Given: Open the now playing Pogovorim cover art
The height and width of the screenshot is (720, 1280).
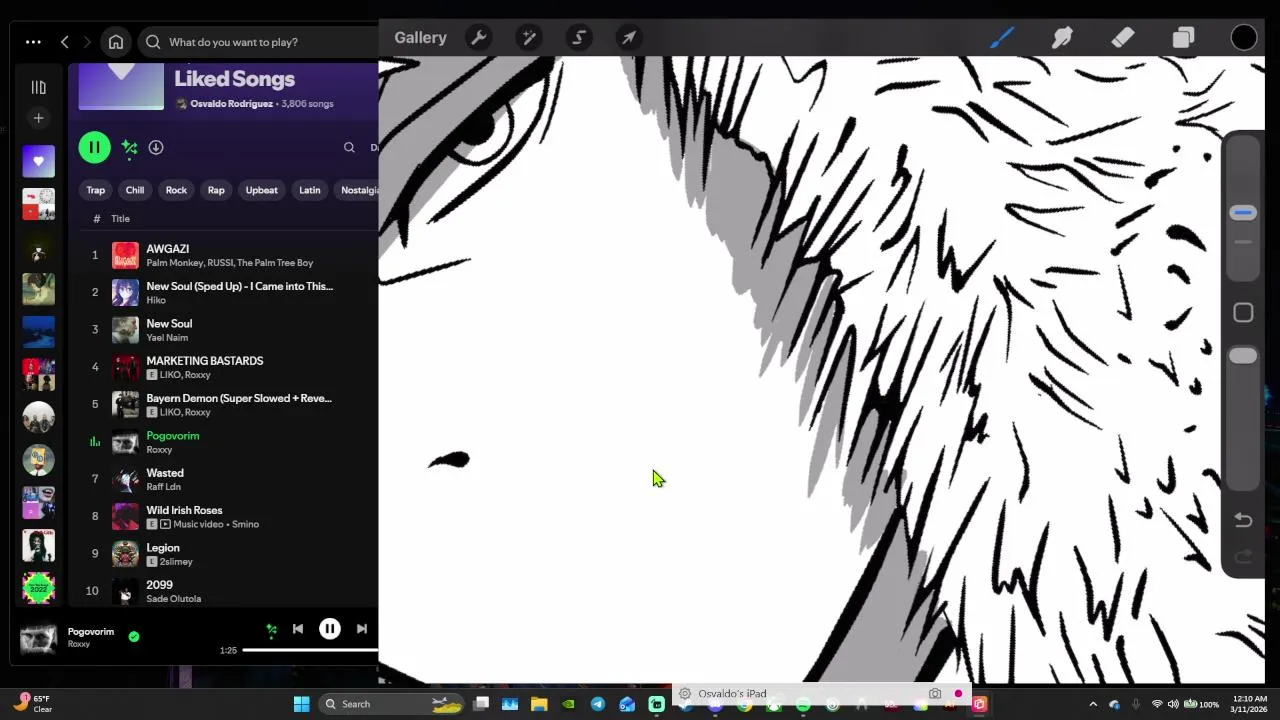Looking at the screenshot, I should click(39, 638).
